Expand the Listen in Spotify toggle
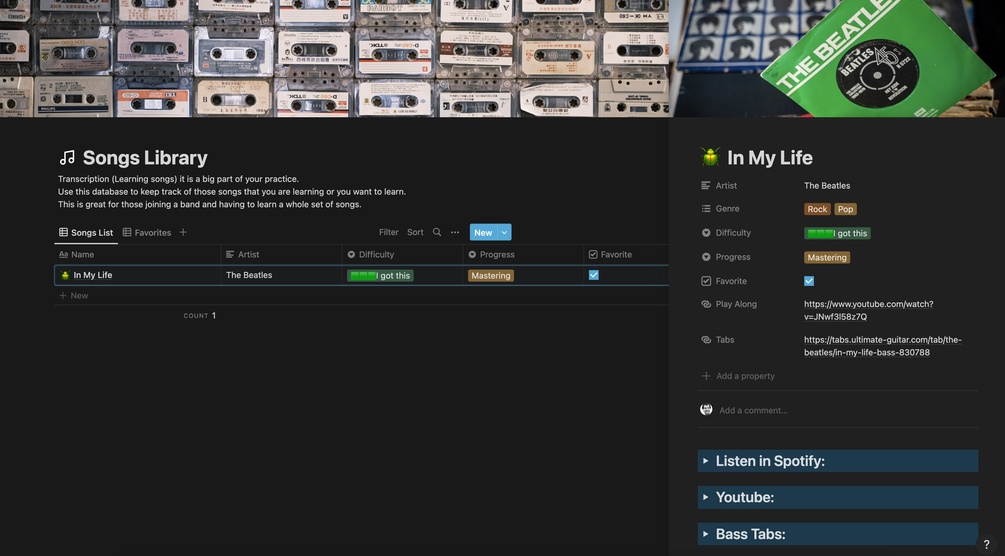Viewport: 1005px width, 556px height. coord(706,461)
